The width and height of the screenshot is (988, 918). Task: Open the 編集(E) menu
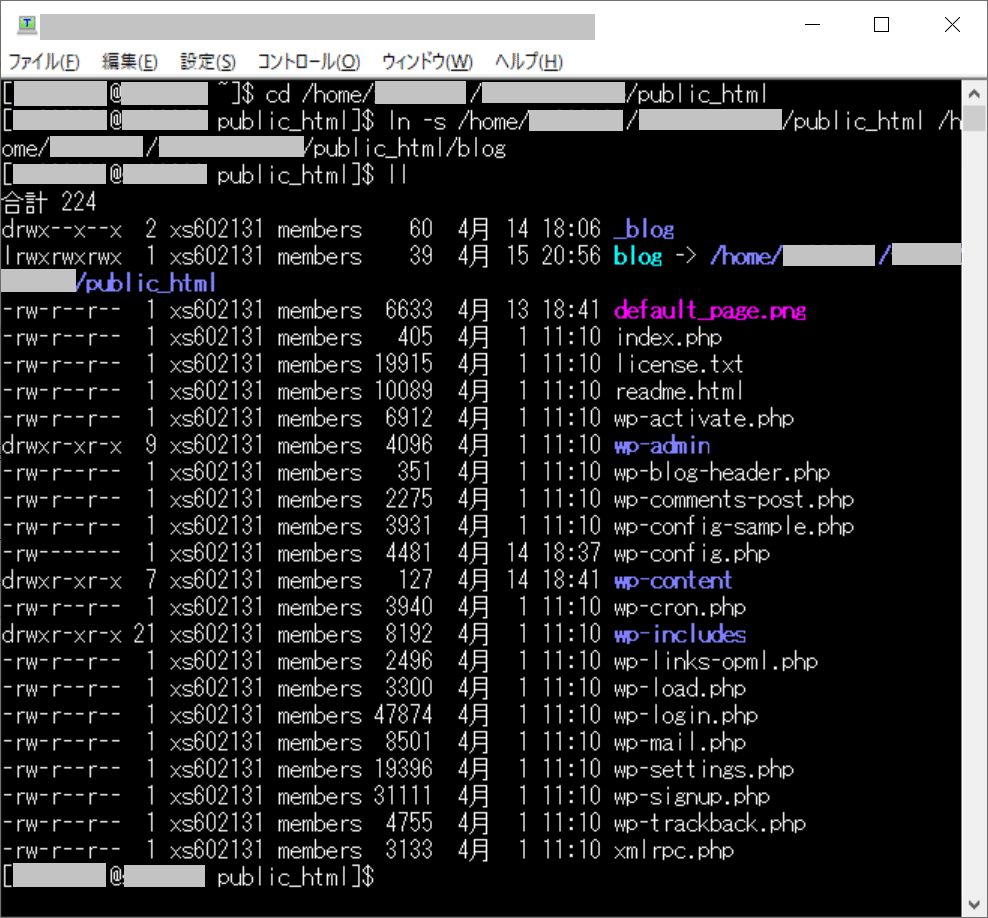click(x=130, y=62)
